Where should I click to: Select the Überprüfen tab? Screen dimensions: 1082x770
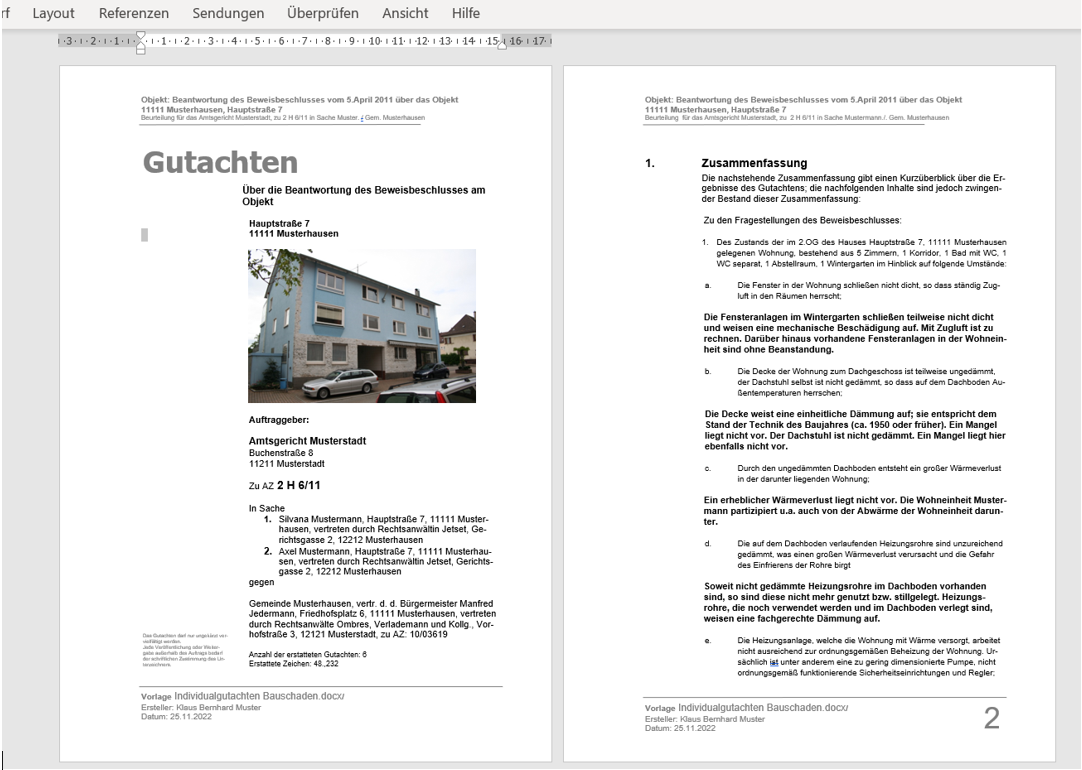point(323,13)
